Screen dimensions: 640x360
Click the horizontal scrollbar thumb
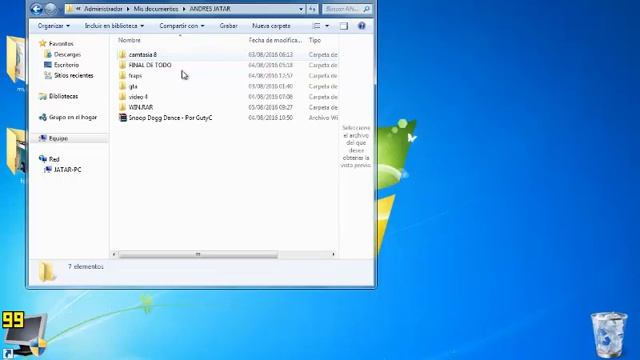tap(198, 254)
